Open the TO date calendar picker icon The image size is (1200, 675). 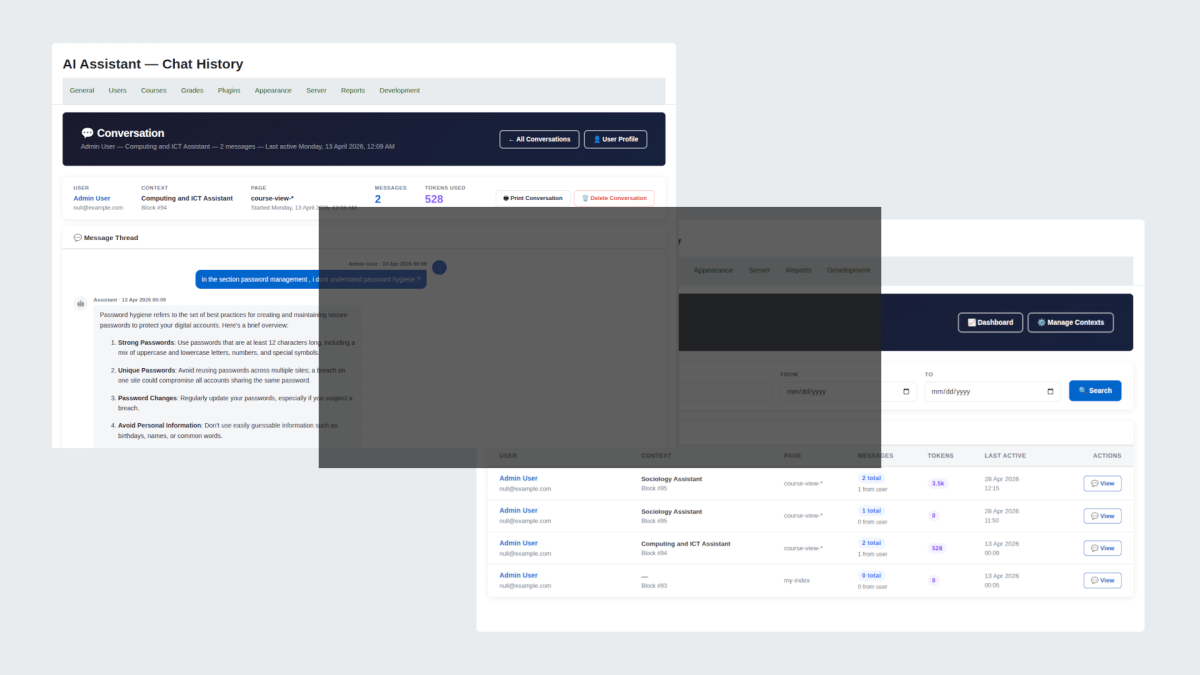pyautogui.click(x=1050, y=392)
